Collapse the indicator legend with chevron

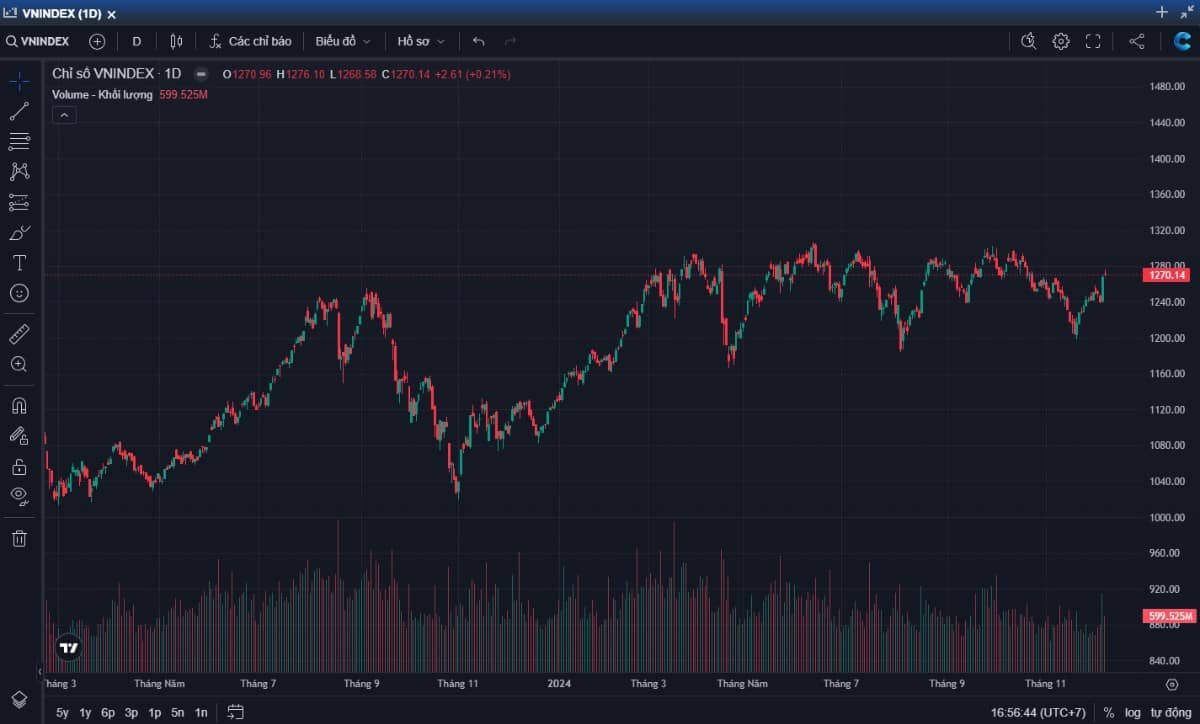click(x=63, y=115)
